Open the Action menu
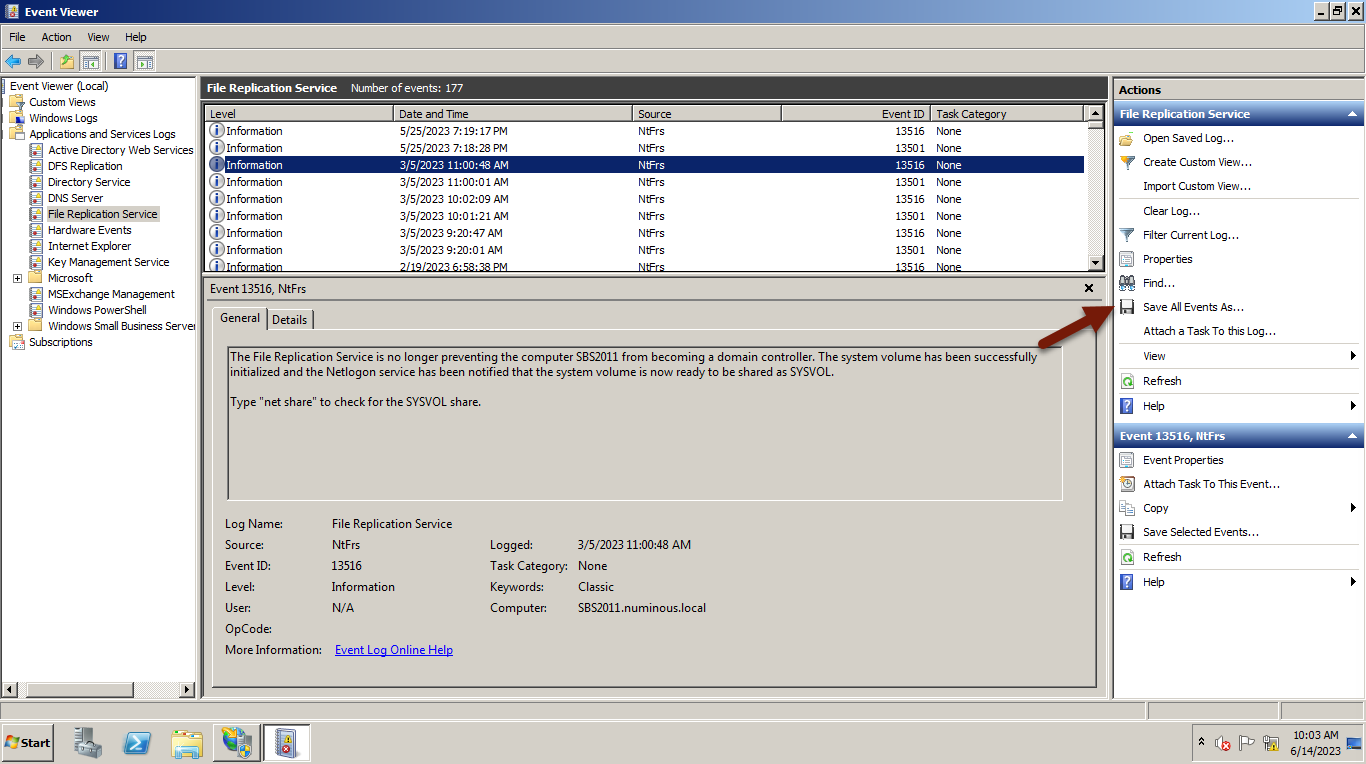 [57, 37]
